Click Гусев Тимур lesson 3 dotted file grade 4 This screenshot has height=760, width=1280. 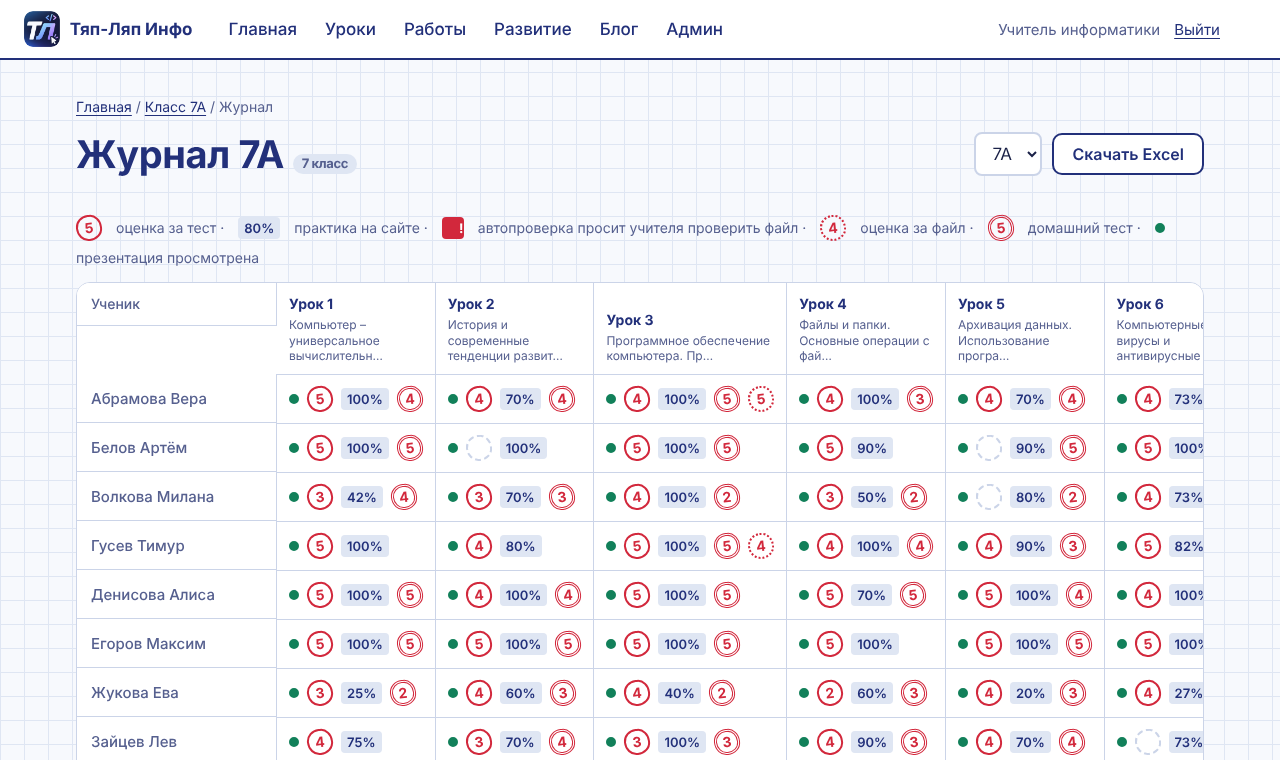point(761,546)
